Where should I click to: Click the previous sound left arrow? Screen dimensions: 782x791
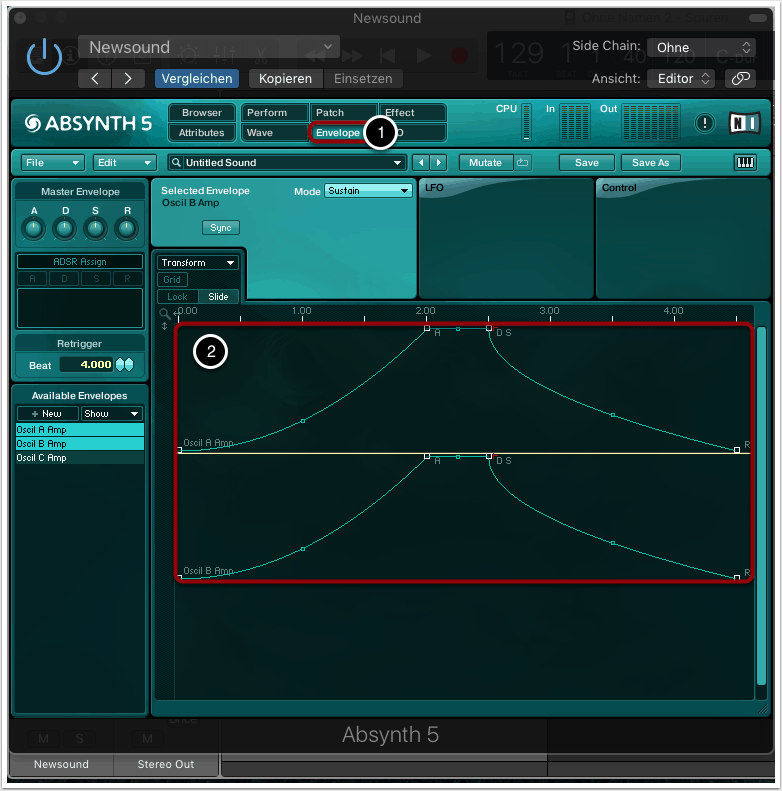tap(421, 162)
